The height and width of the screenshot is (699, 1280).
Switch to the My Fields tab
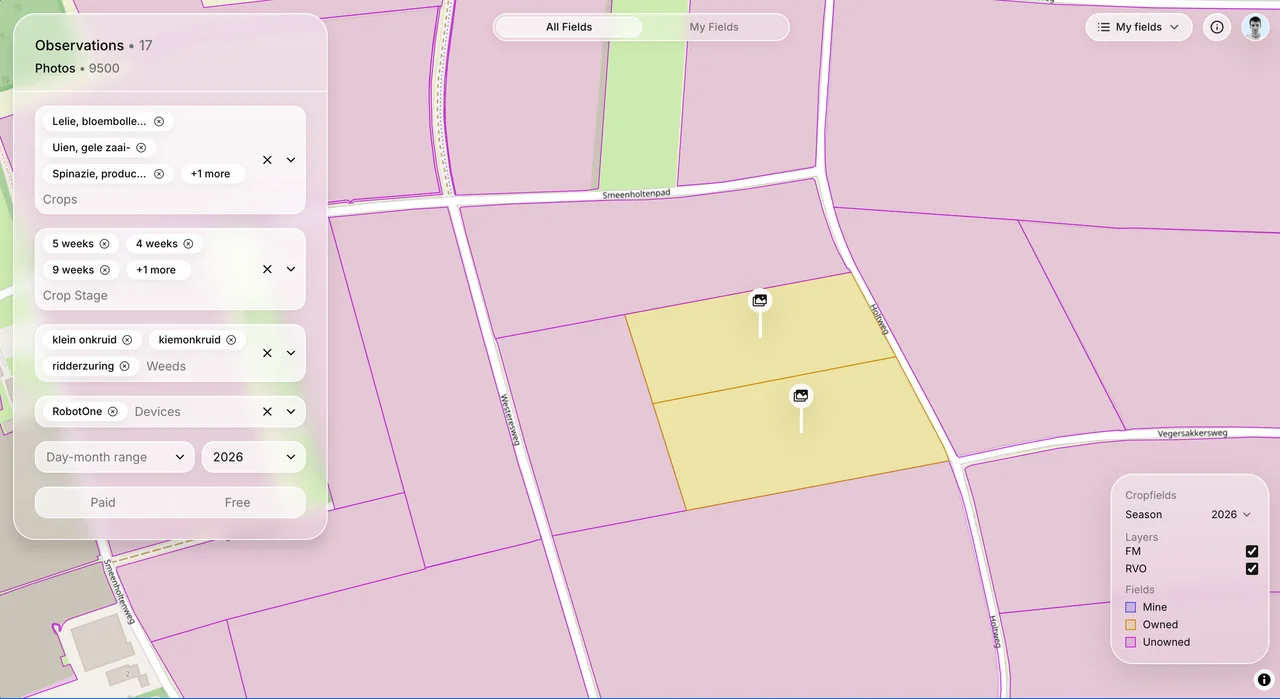714,27
